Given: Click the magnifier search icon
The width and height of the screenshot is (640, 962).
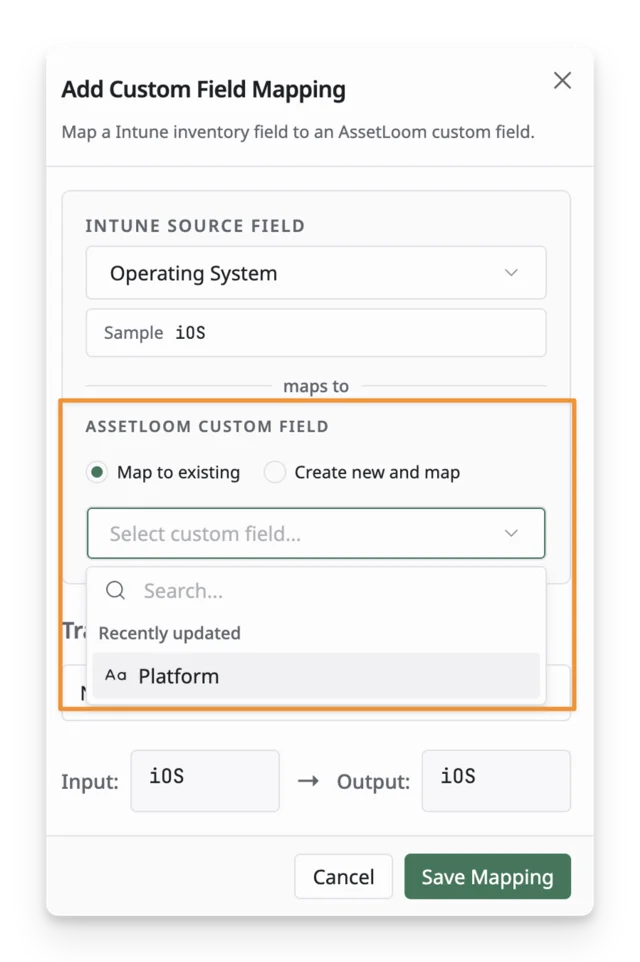Looking at the screenshot, I should tap(115, 590).
